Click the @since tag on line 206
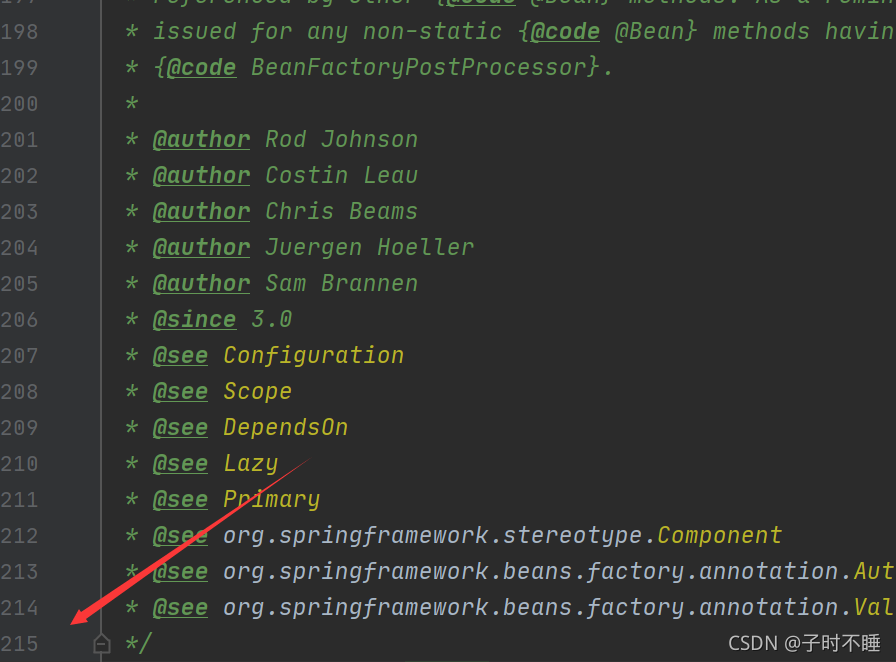 (x=194, y=320)
